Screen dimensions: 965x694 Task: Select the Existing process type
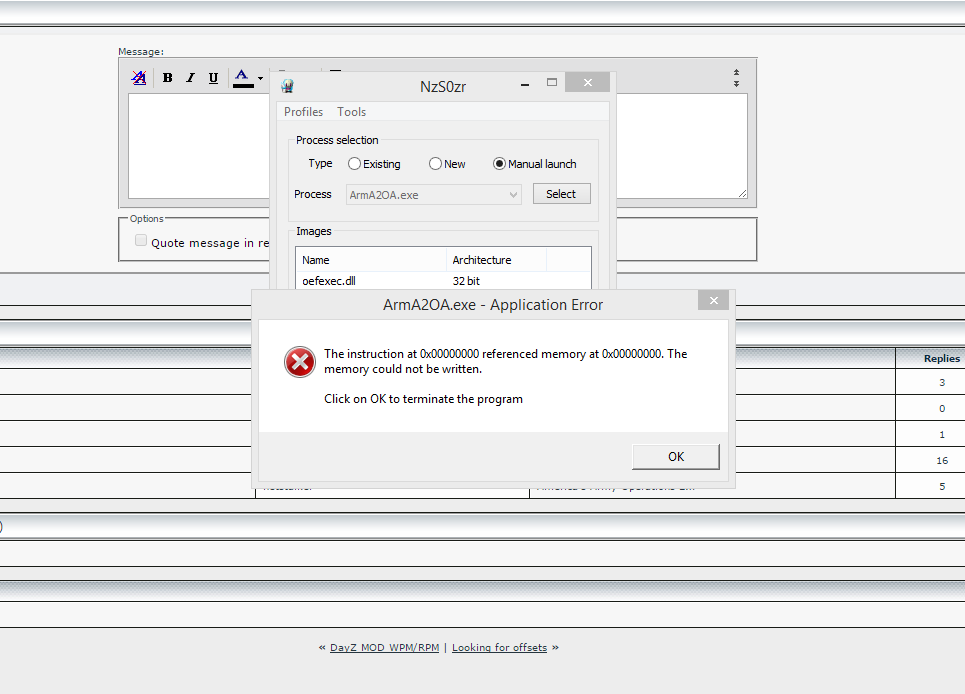click(x=374, y=164)
